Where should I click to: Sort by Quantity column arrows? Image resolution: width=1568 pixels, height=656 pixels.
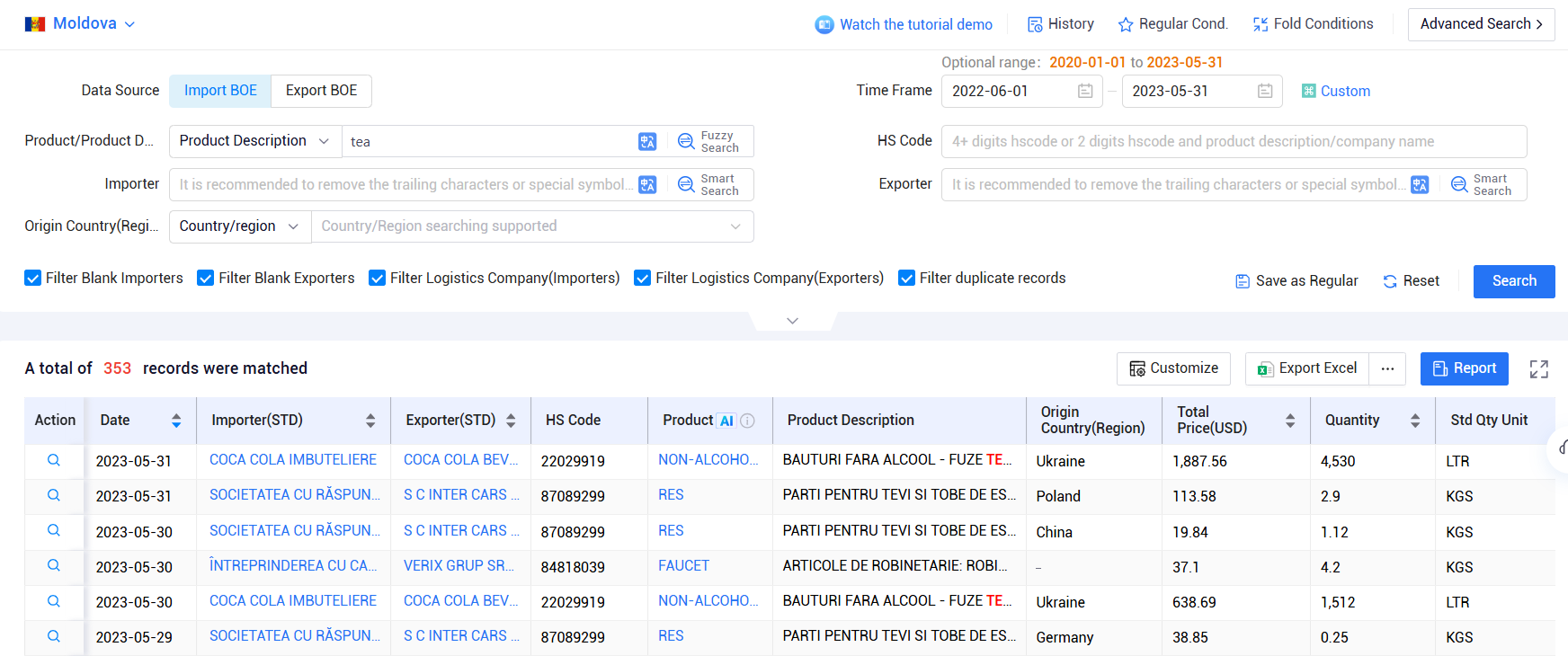pos(1415,421)
